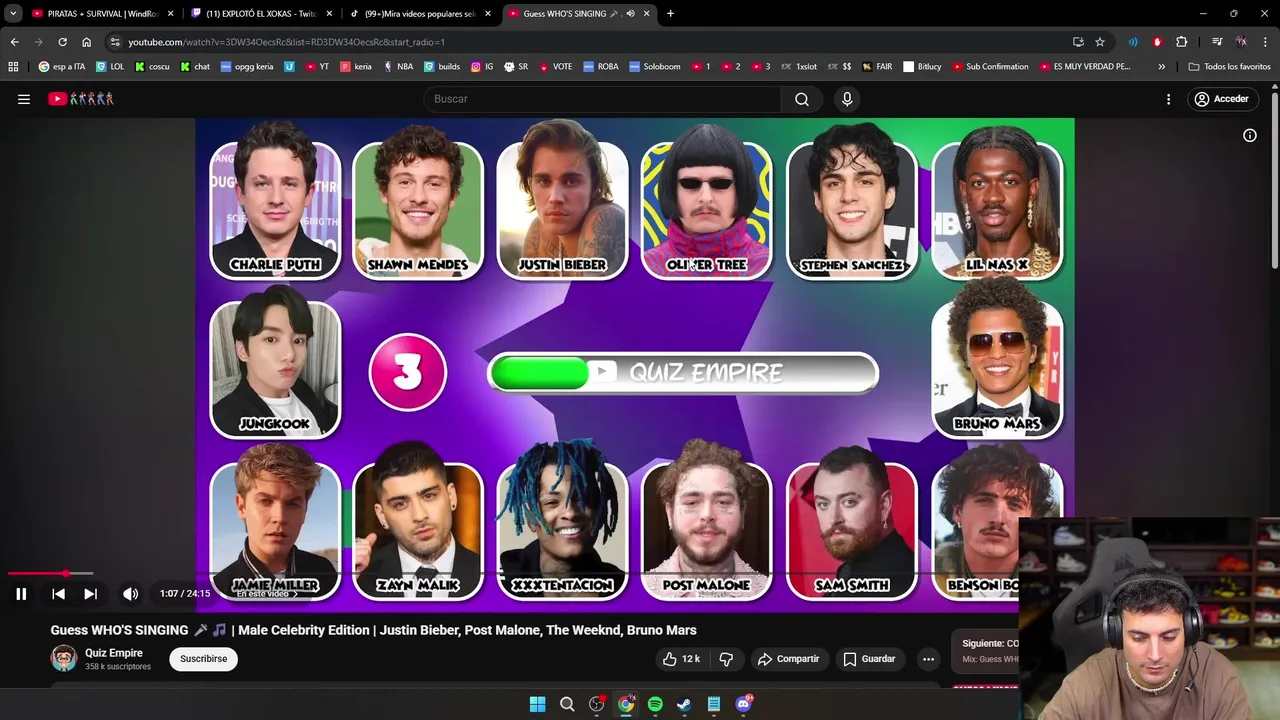Go to browser home page

[86, 42]
